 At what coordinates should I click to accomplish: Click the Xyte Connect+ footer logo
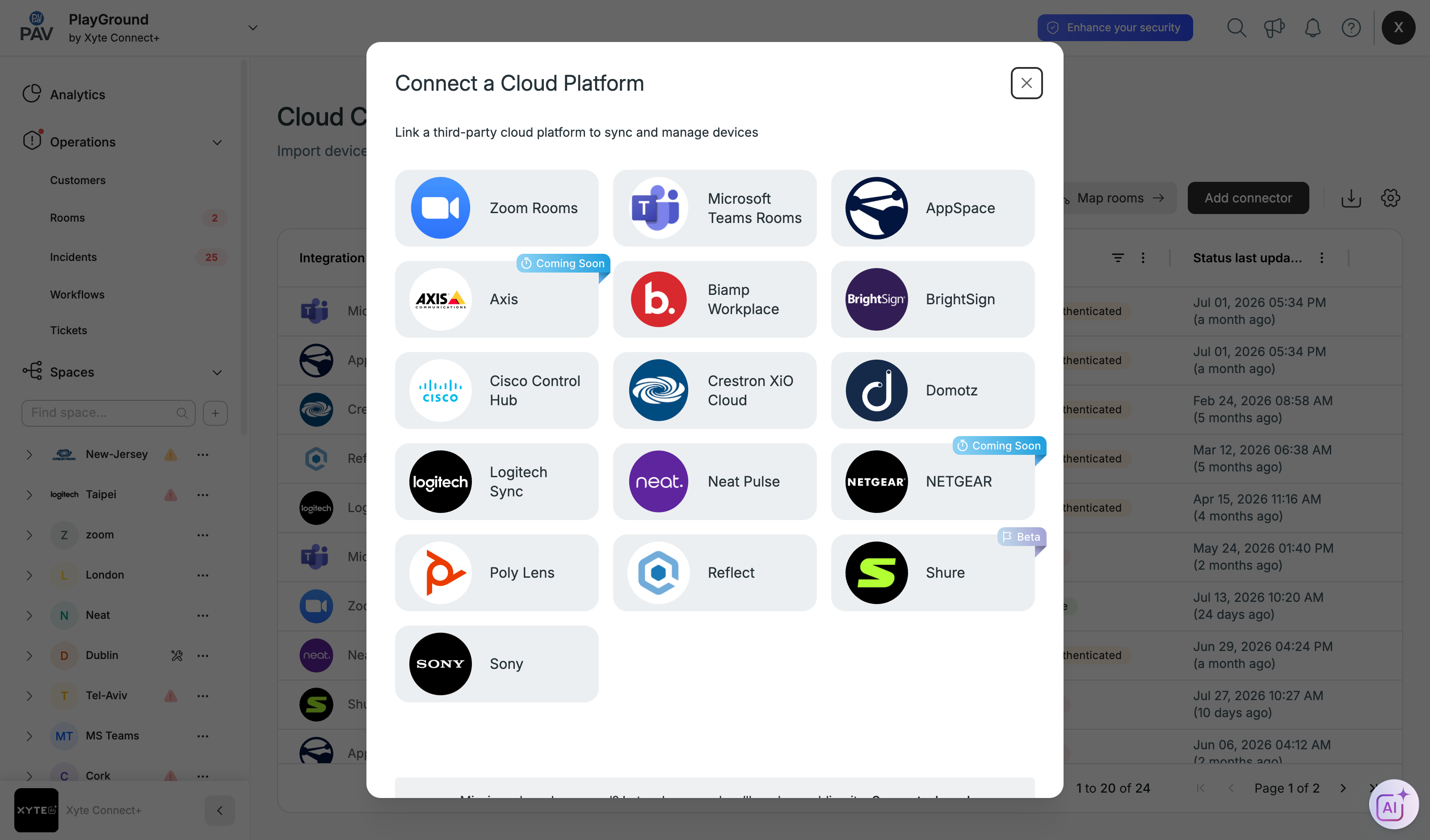click(36, 811)
